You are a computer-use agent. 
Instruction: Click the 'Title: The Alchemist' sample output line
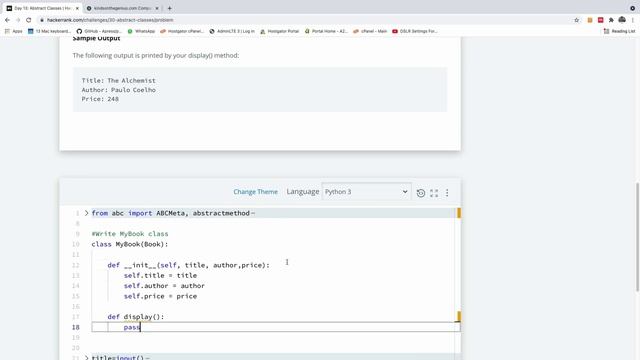[x=119, y=81]
